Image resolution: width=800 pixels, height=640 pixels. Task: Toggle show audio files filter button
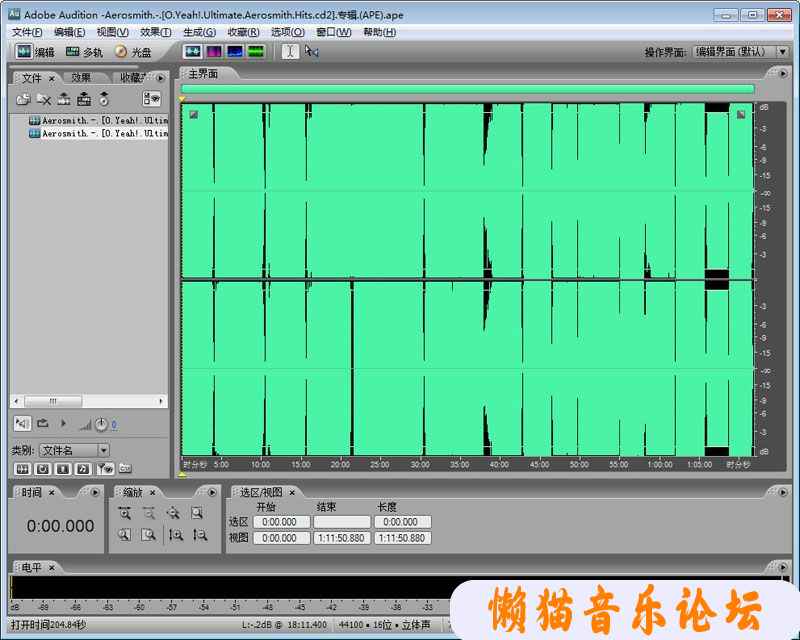pos(22,469)
